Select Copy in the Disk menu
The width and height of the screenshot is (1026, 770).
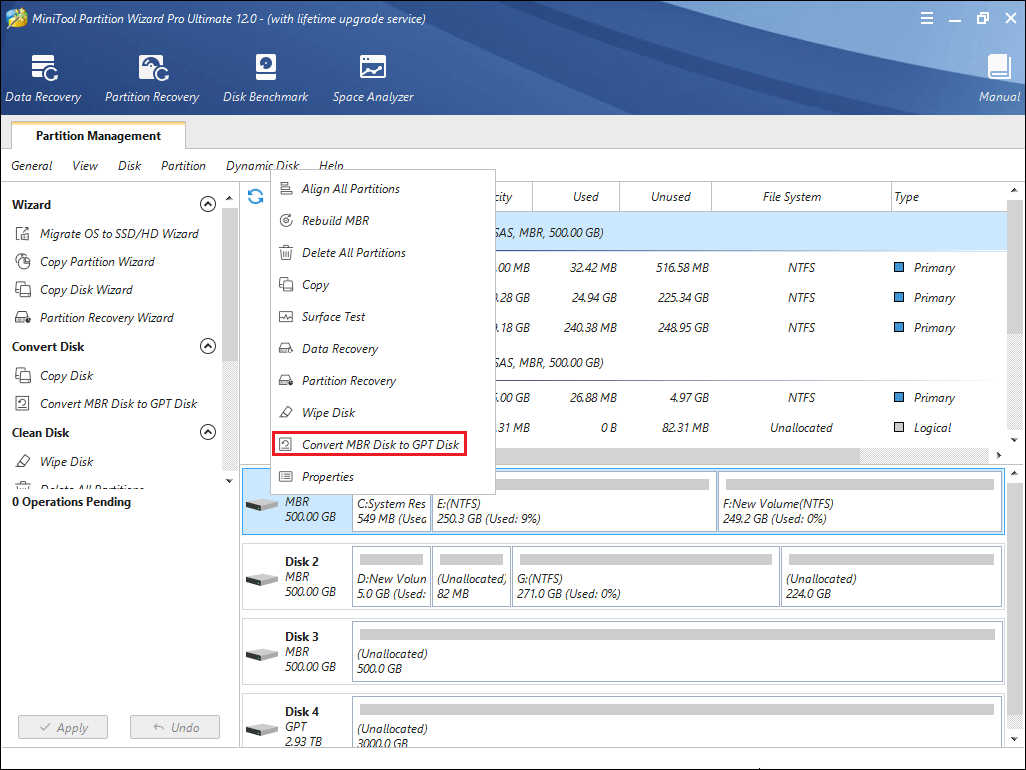pyautogui.click(x=383, y=285)
